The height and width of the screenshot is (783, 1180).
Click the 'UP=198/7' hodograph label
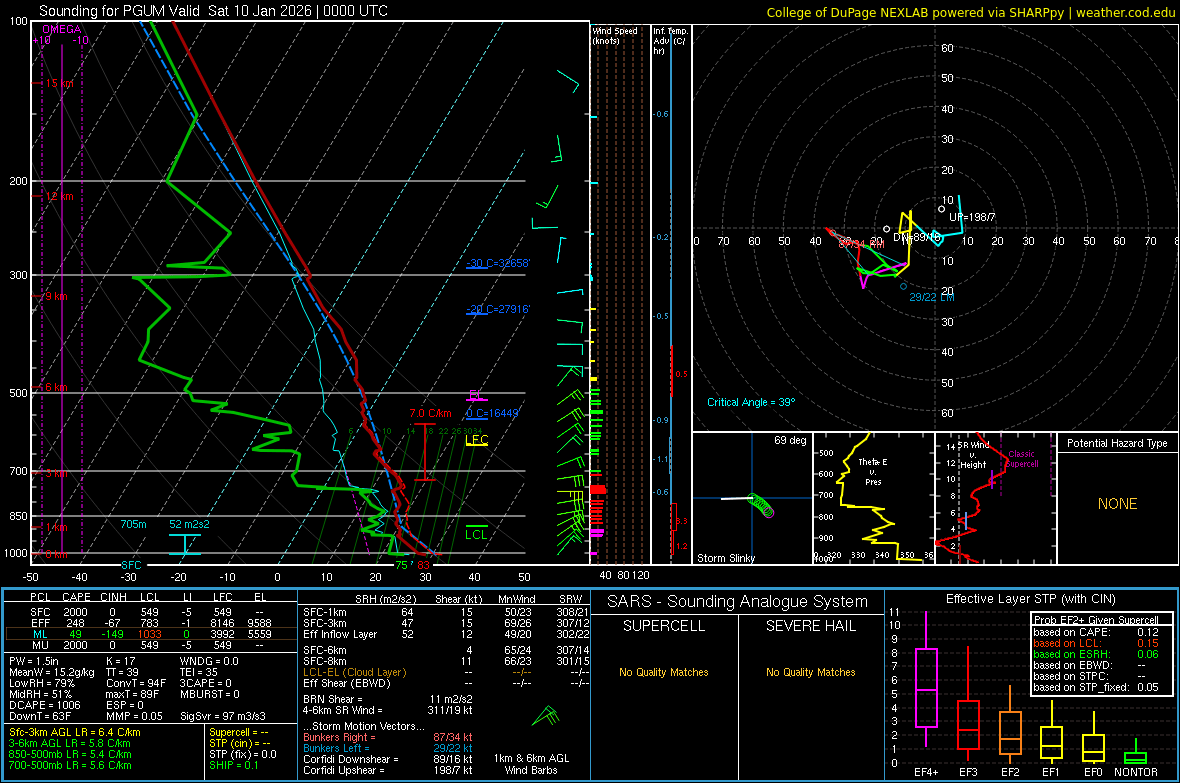[x=972, y=217]
